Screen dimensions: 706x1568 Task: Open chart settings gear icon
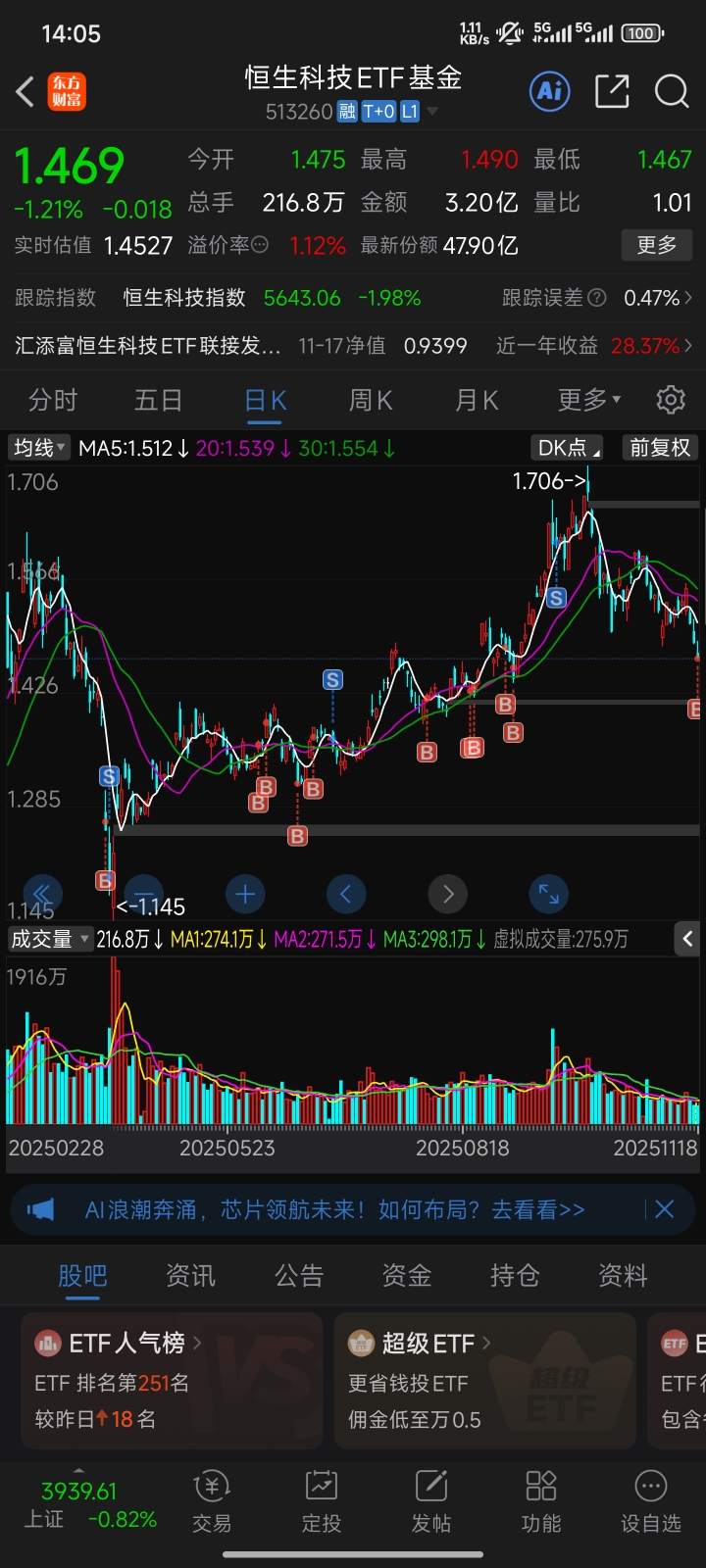(x=671, y=400)
